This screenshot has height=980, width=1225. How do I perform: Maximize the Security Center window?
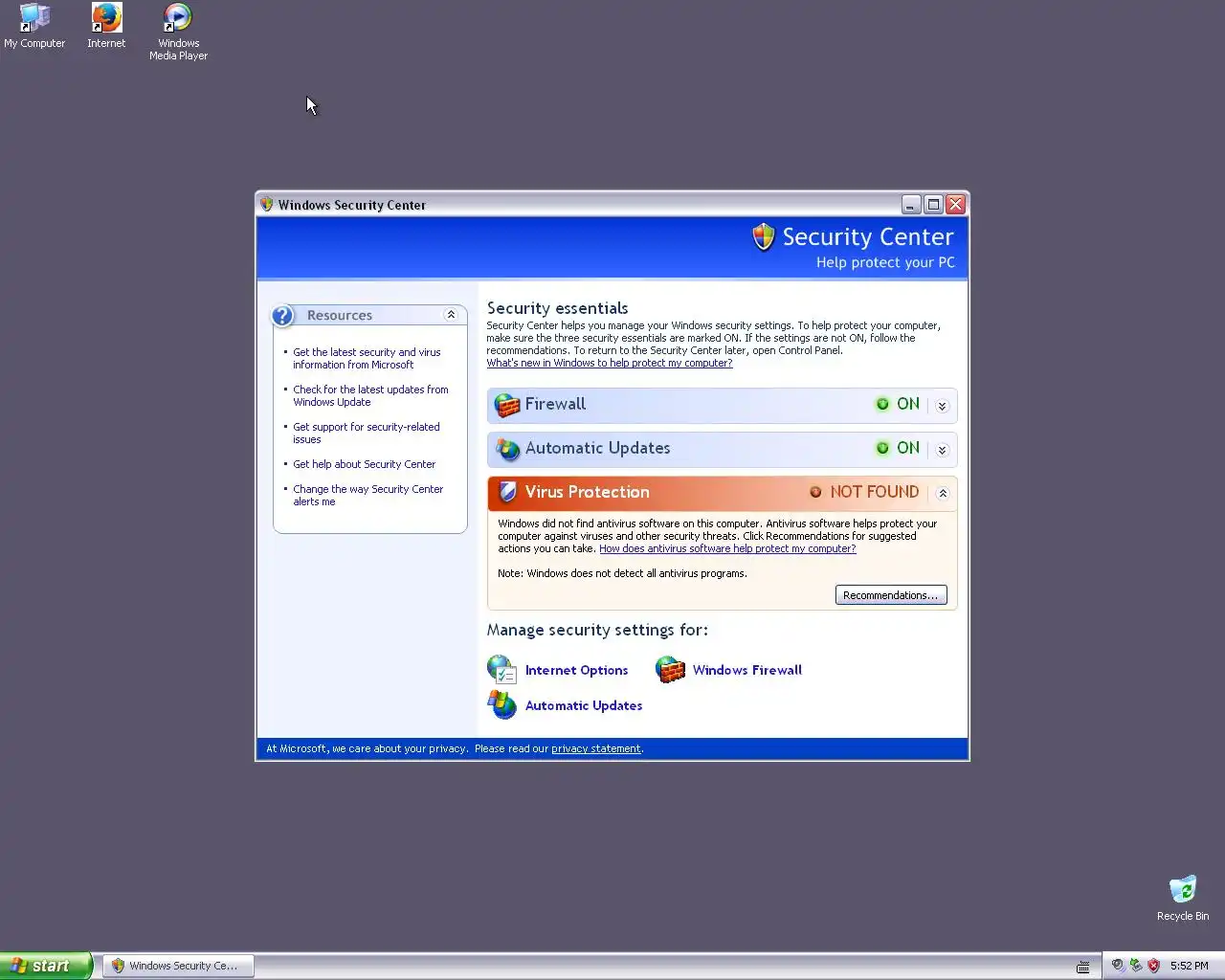click(x=933, y=204)
